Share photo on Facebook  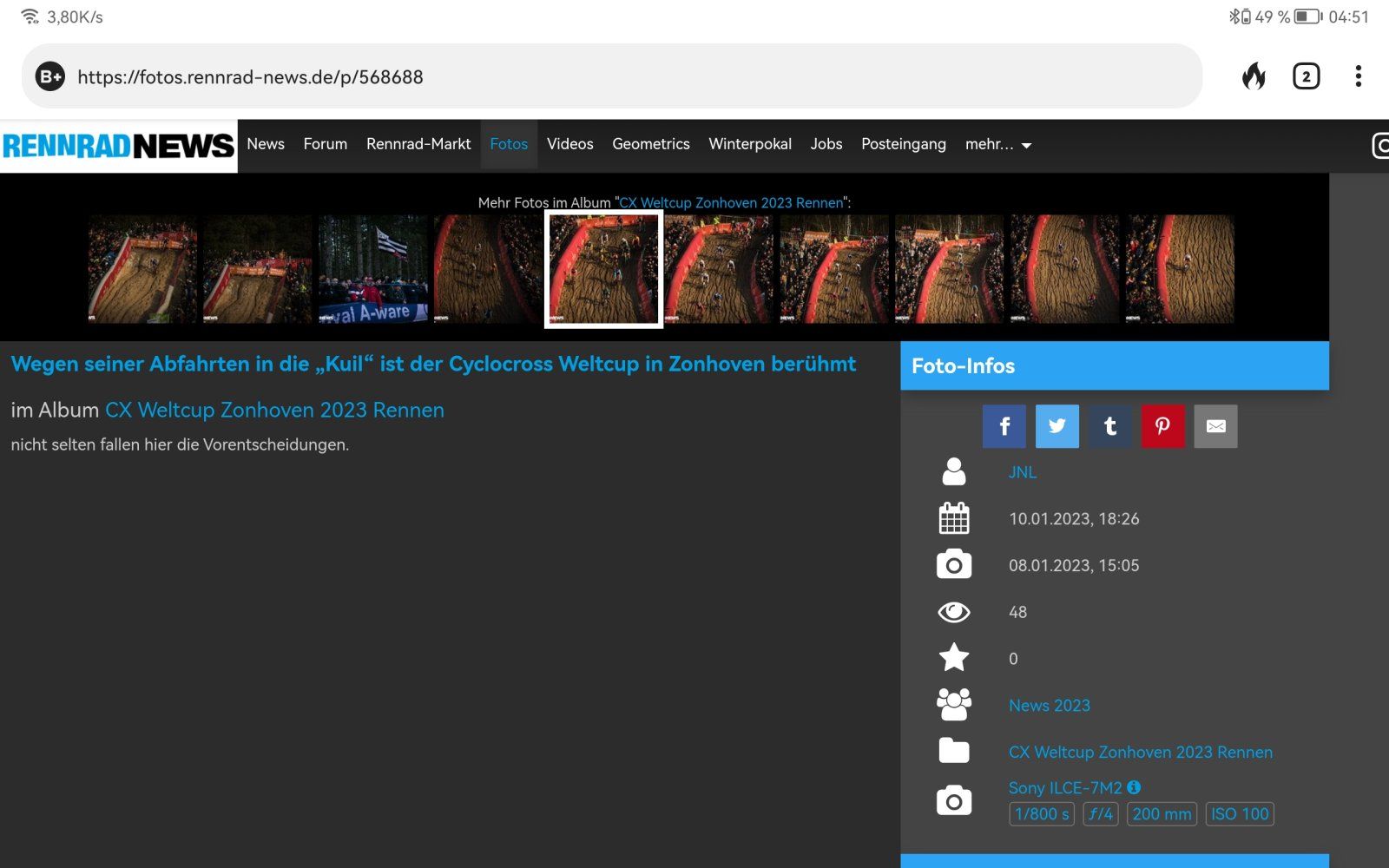pos(1004,426)
